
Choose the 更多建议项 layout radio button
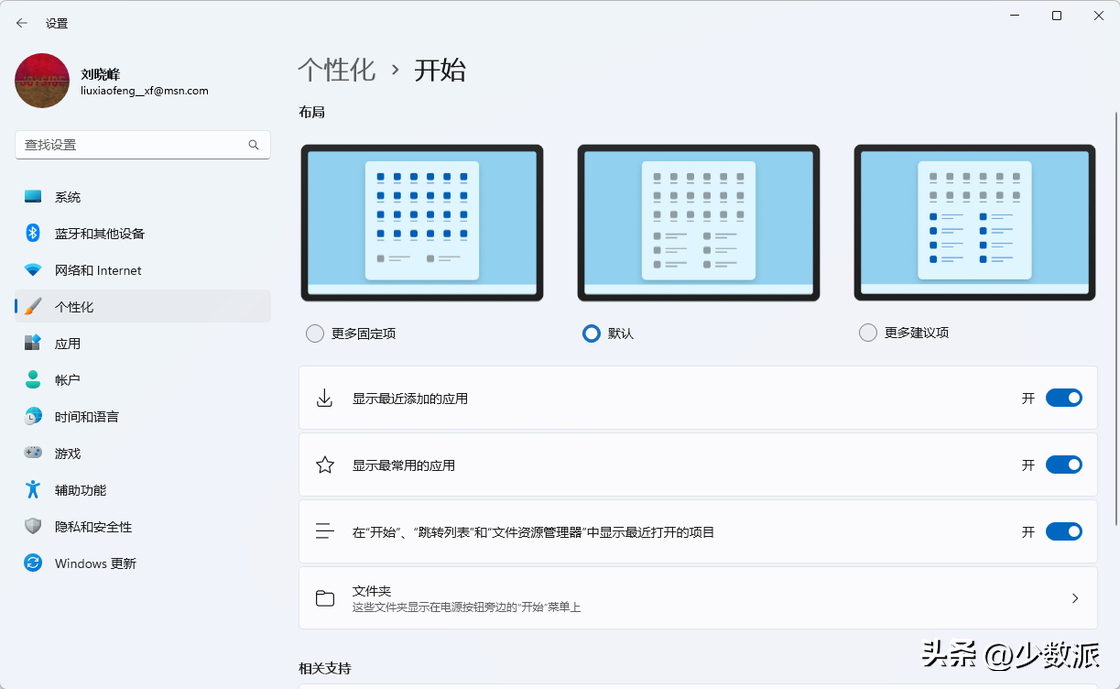[868, 333]
